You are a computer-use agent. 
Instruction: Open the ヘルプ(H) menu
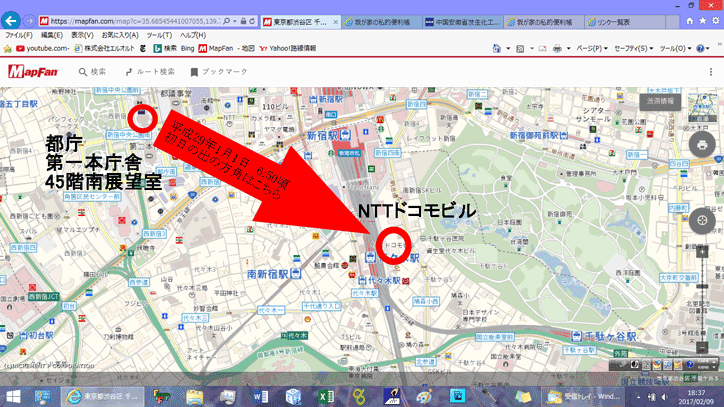coord(193,35)
